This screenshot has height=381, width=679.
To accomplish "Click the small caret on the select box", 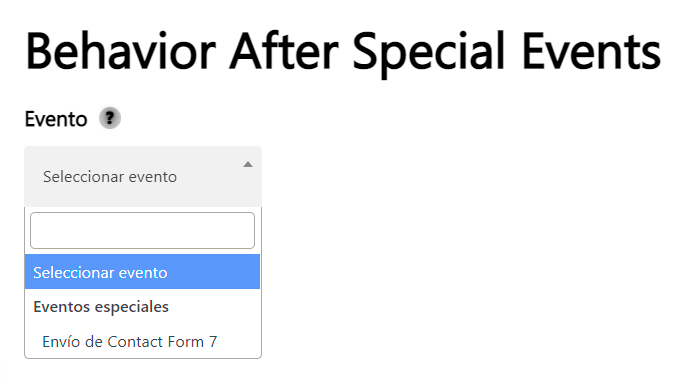I will click(248, 164).
